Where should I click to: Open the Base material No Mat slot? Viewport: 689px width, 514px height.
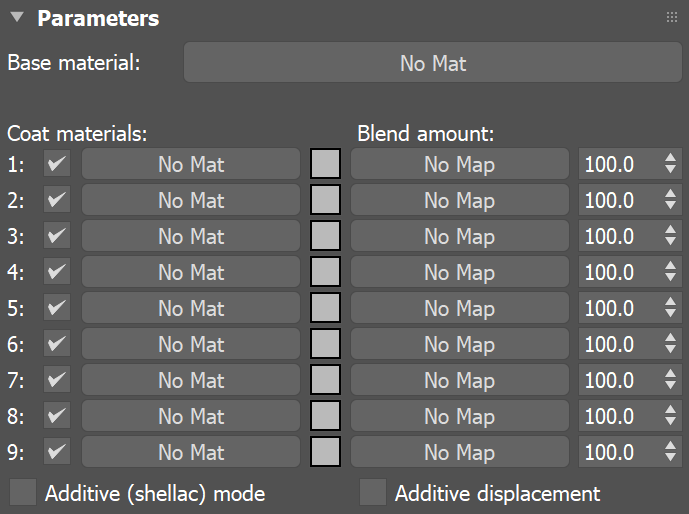(x=433, y=62)
